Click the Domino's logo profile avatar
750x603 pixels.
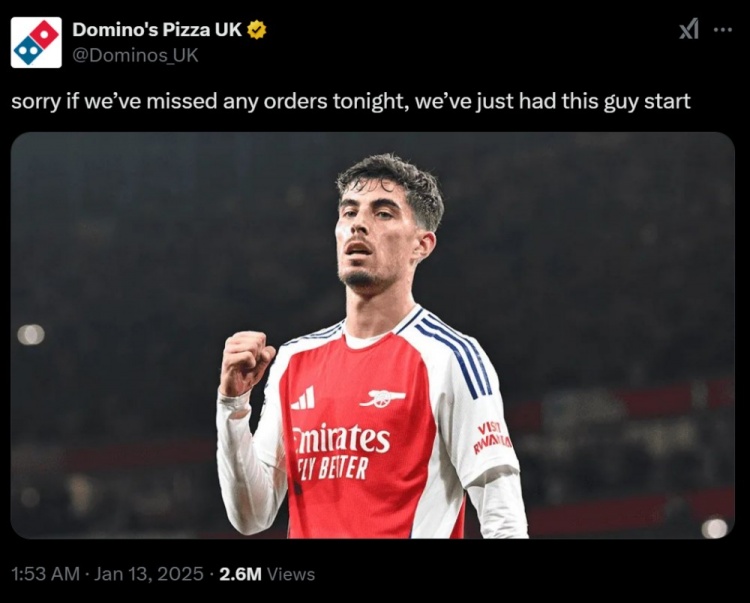coord(36,42)
